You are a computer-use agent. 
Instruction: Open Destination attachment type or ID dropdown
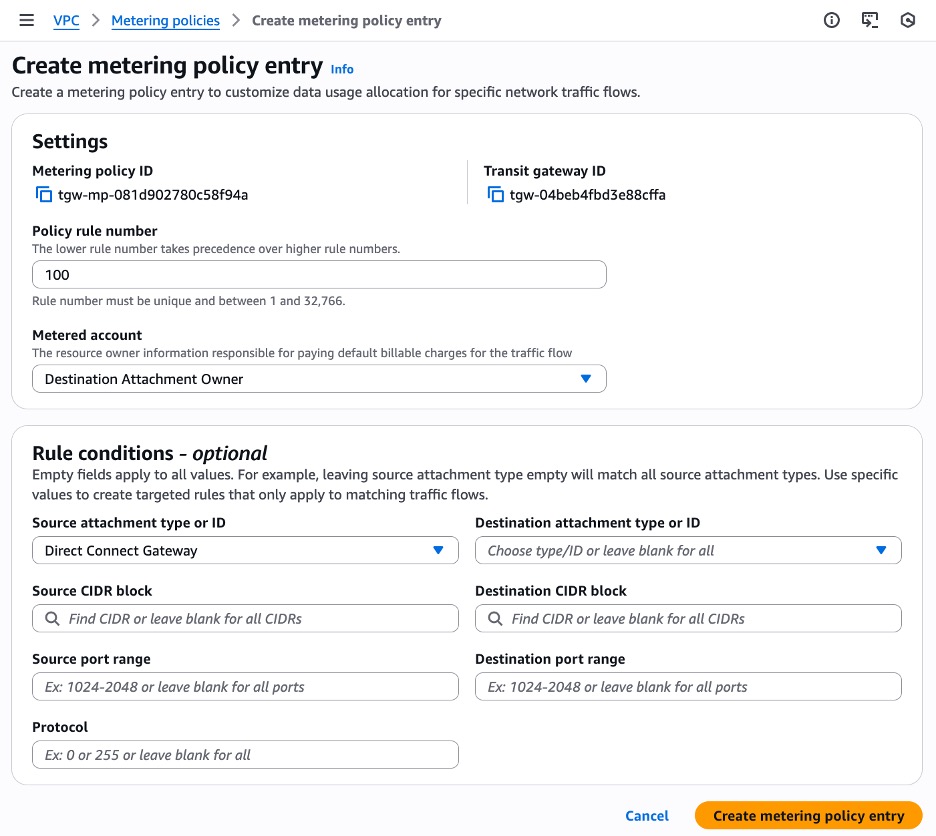pos(688,551)
